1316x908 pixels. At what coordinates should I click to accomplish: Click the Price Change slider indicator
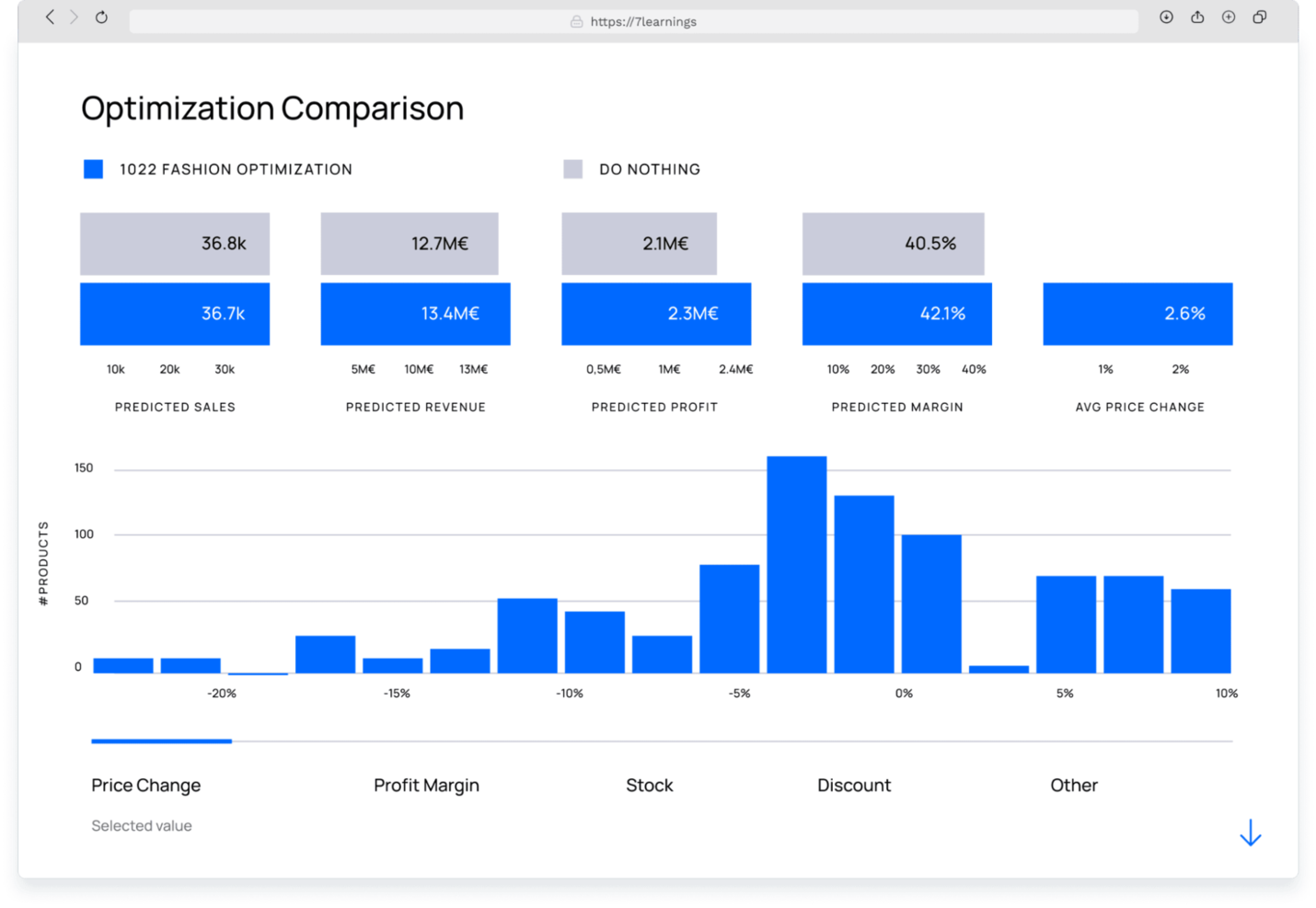tap(161, 741)
